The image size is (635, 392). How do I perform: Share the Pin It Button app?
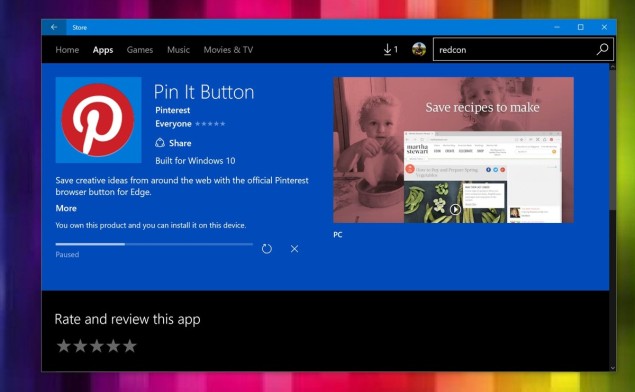[x=173, y=143]
